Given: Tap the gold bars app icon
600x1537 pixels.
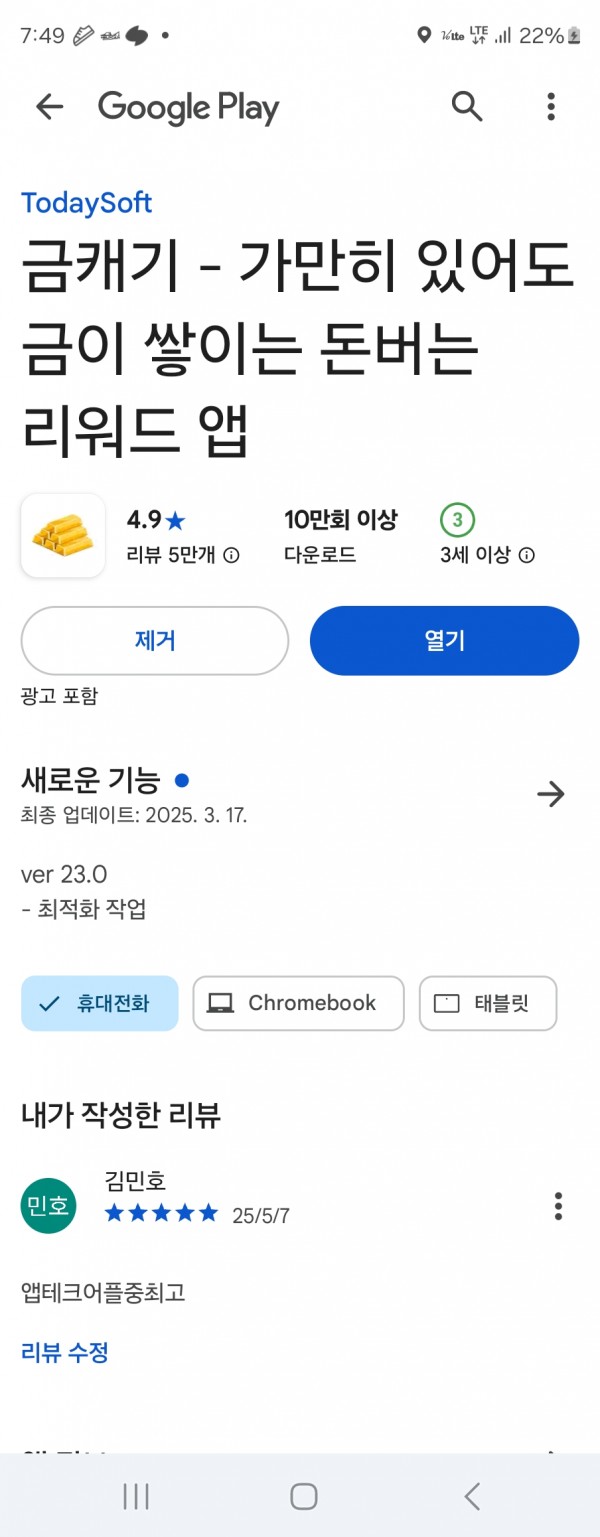Looking at the screenshot, I should [63, 535].
